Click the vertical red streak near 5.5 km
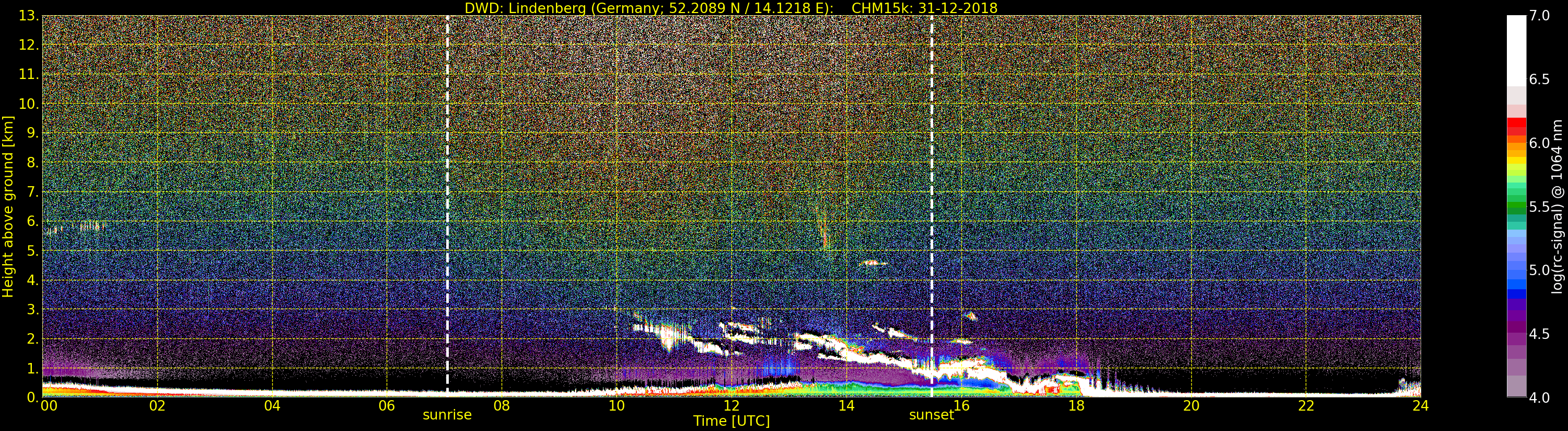This screenshot has width=1568, height=431. click(x=825, y=231)
